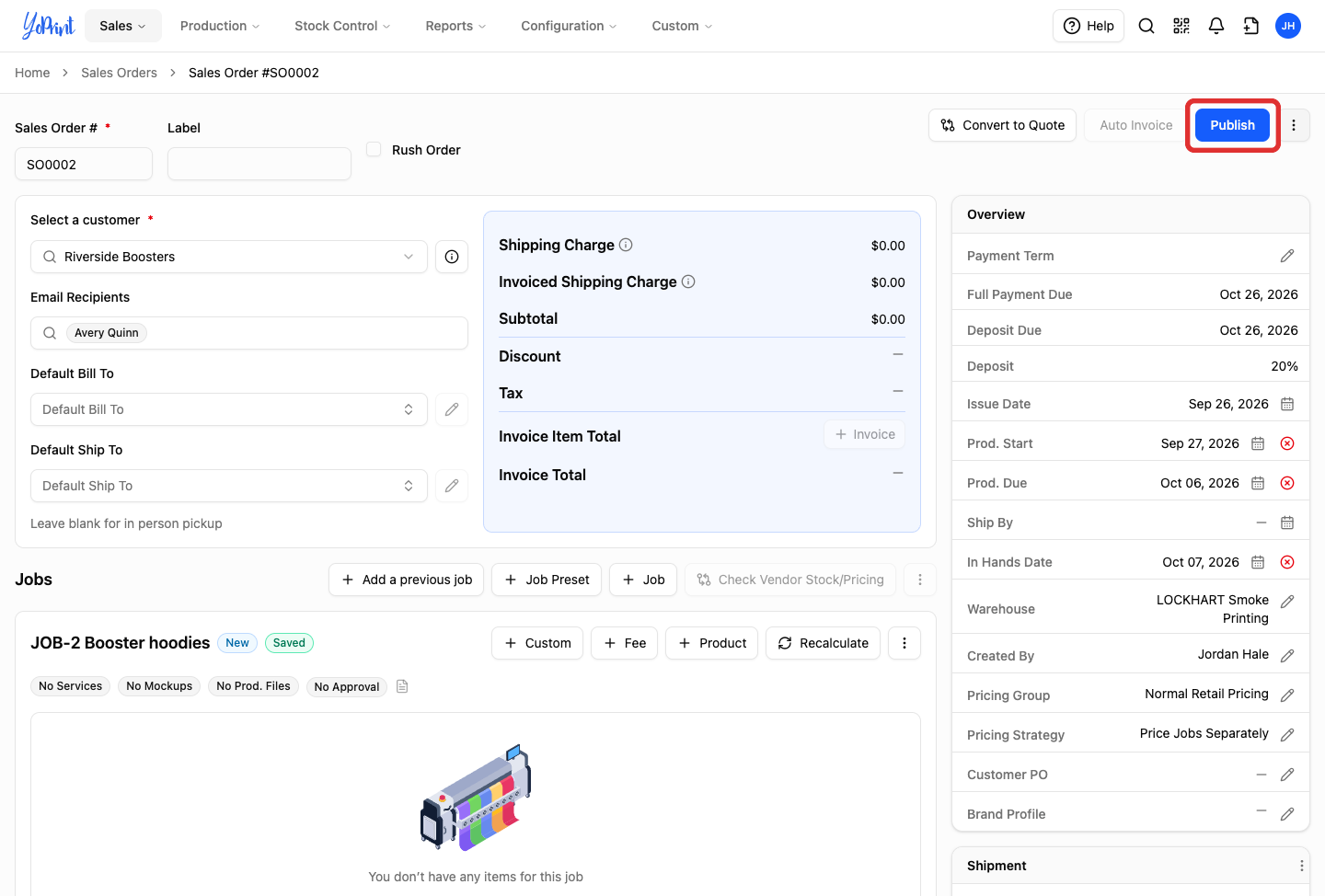Expand the Riverside Boosters customer dropdown
Image resolution: width=1325 pixels, height=896 pixels.
(x=229, y=257)
